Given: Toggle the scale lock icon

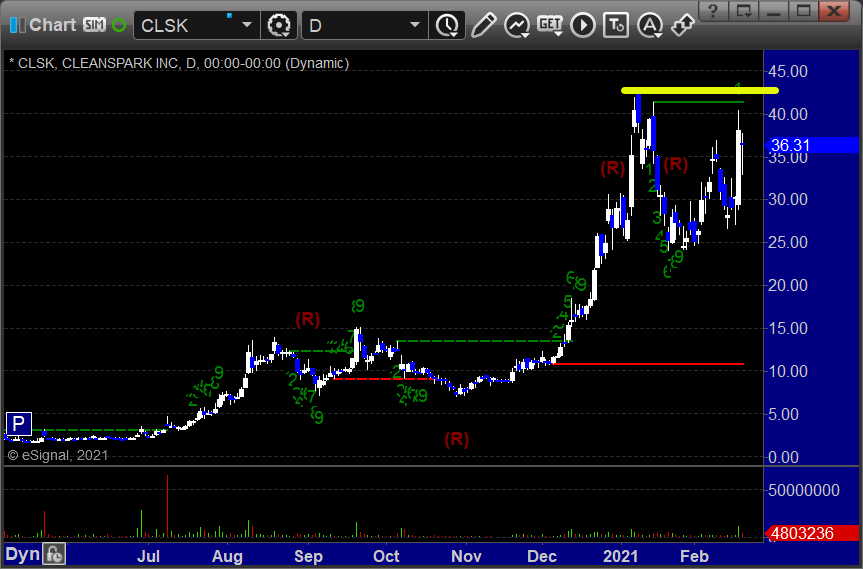Looking at the screenshot, I should click(x=54, y=554).
